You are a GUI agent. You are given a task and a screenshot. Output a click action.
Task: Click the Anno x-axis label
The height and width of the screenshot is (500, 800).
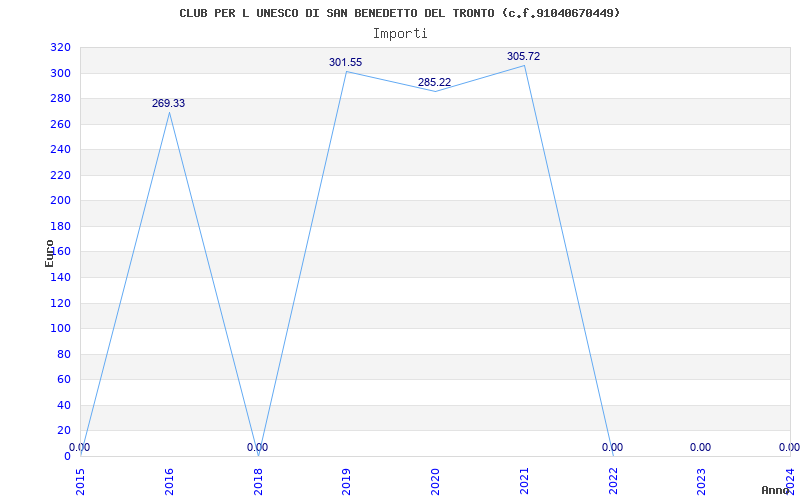[776, 490]
